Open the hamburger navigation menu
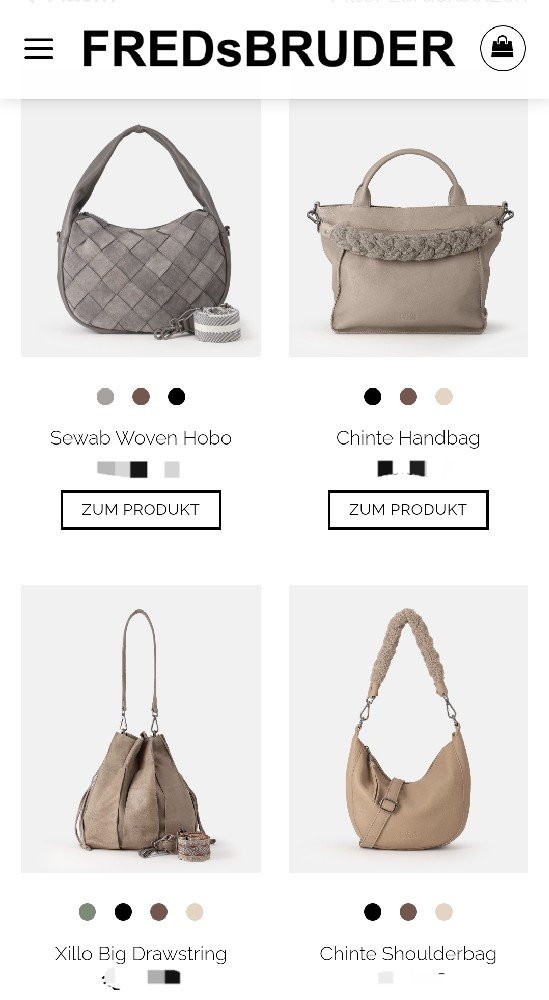 pyautogui.click(x=38, y=48)
